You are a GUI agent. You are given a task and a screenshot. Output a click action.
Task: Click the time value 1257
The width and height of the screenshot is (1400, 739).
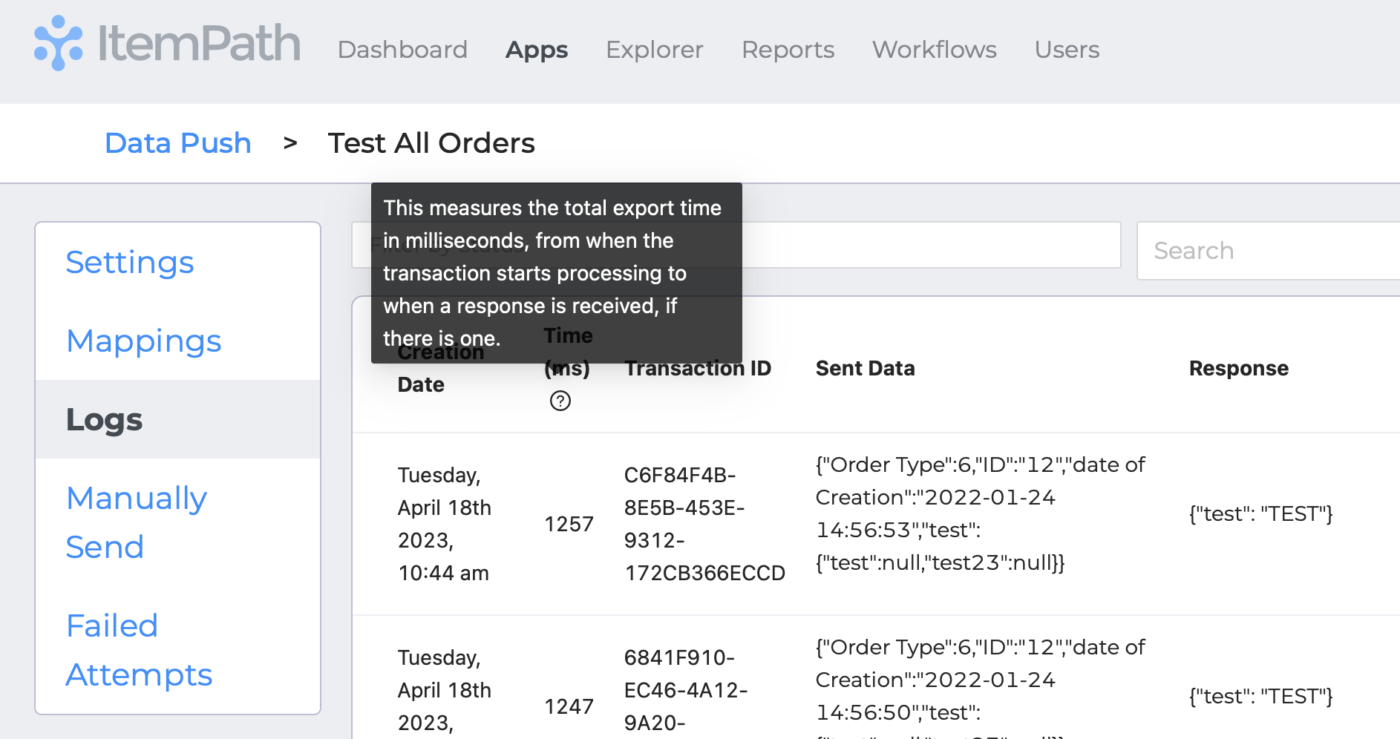(x=569, y=524)
